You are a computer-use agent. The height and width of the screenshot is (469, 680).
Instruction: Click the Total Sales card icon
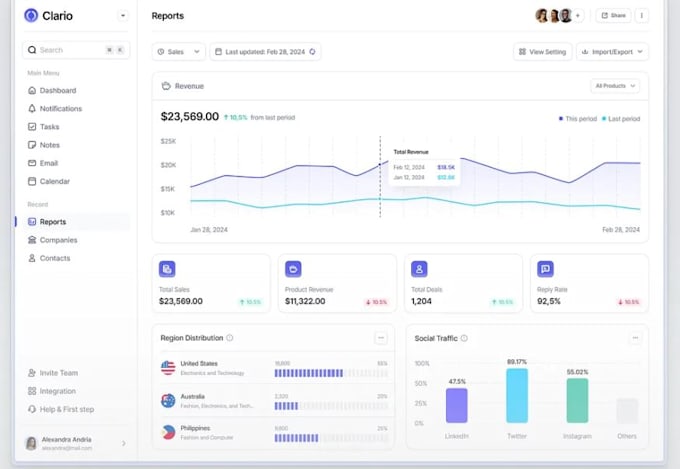click(x=167, y=269)
